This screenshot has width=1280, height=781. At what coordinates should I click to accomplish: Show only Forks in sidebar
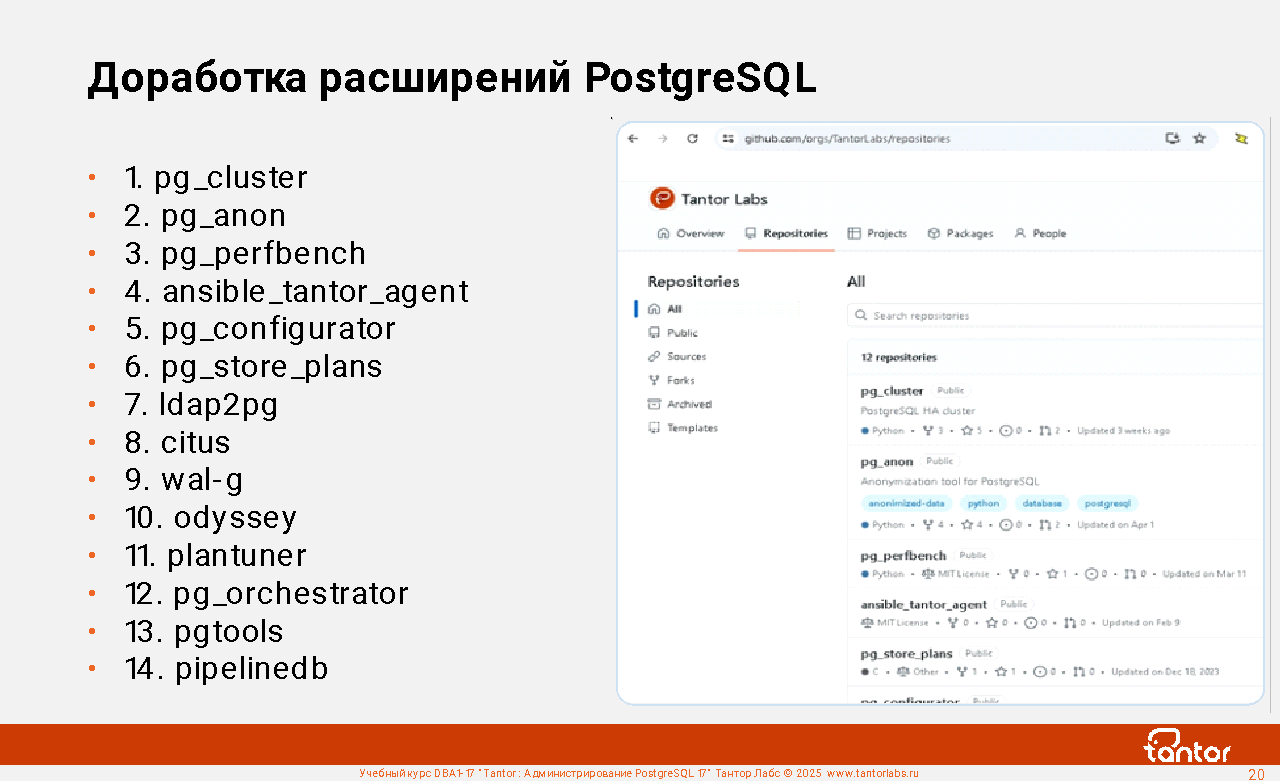click(x=680, y=380)
